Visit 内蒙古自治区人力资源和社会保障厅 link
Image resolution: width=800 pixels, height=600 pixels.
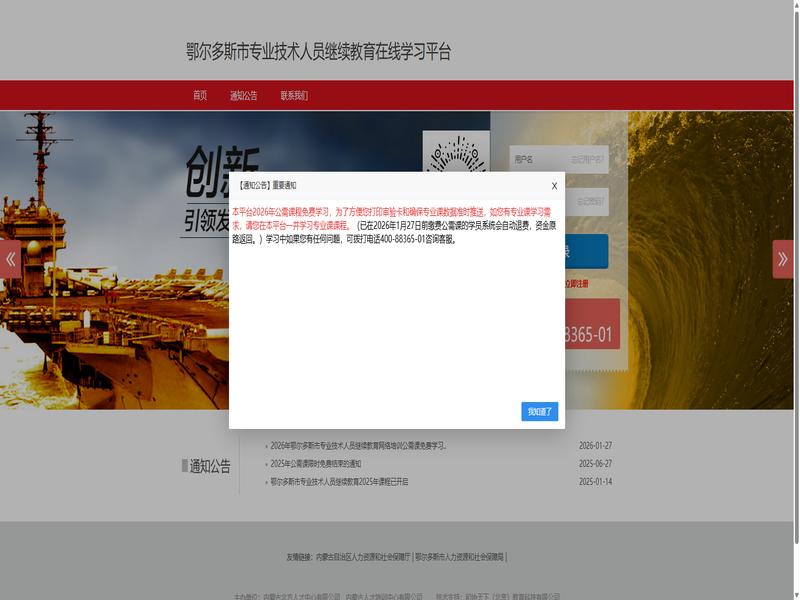[x=362, y=557]
